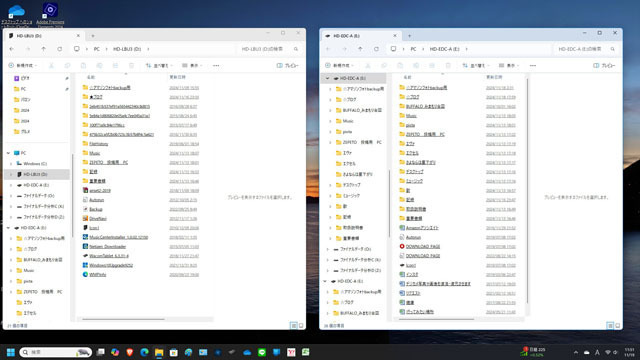
Task: Switch HD-EDC-A window to large thumbnails view
Action: (618, 325)
